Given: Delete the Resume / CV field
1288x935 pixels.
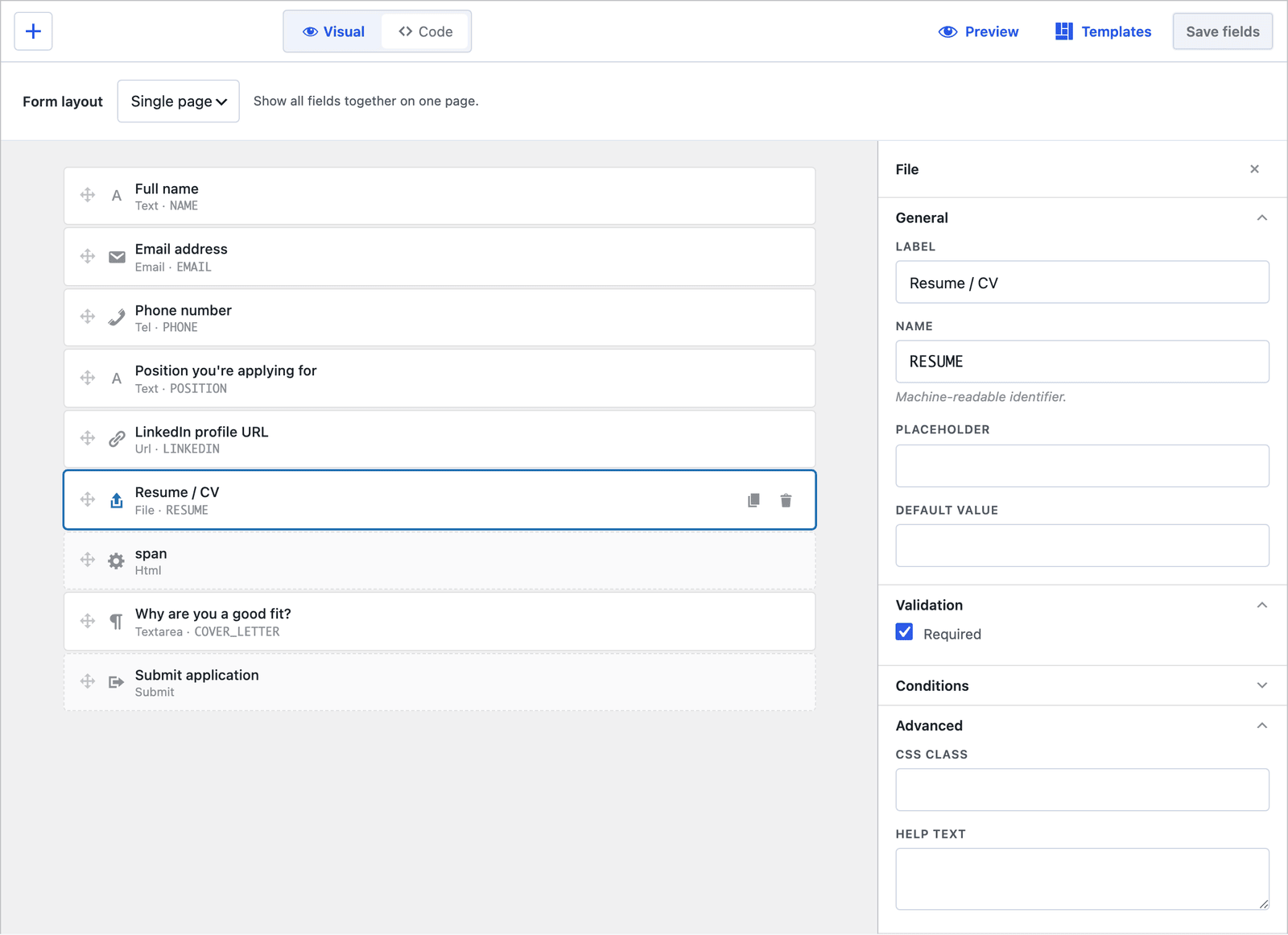Looking at the screenshot, I should pyautogui.click(x=786, y=500).
